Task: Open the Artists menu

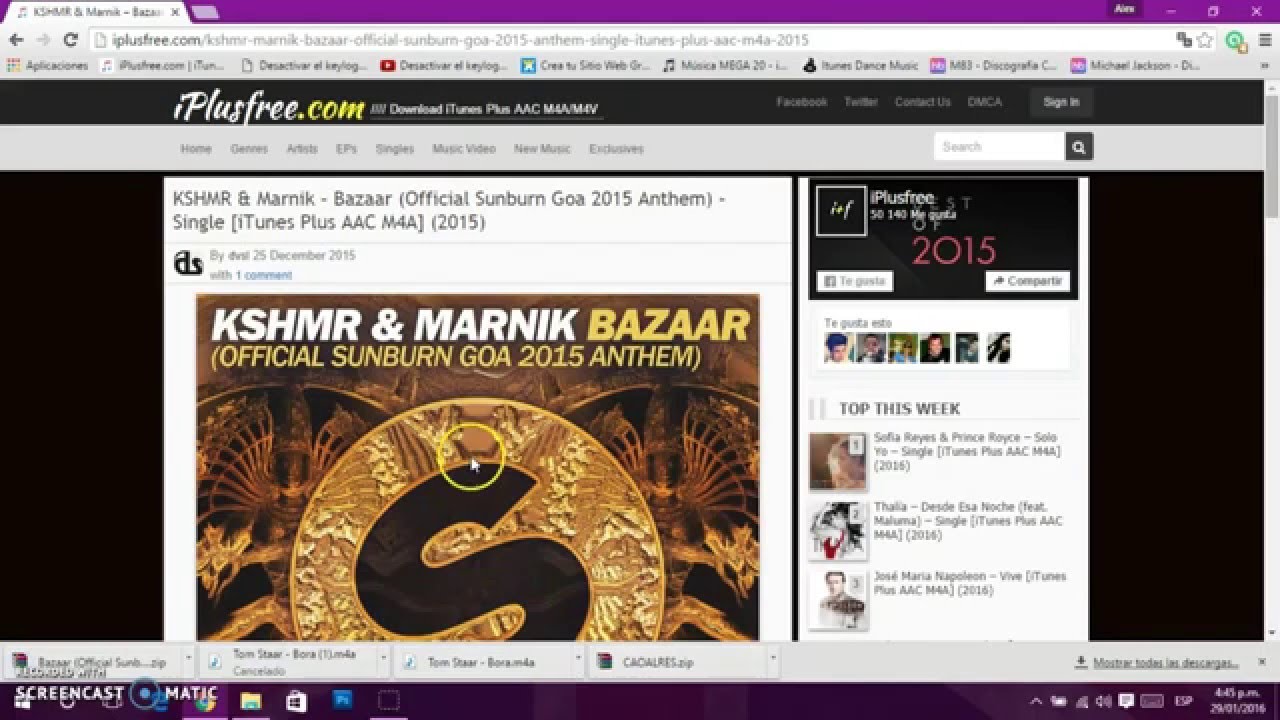Action: pyautogui.click(x=302, y=148)
